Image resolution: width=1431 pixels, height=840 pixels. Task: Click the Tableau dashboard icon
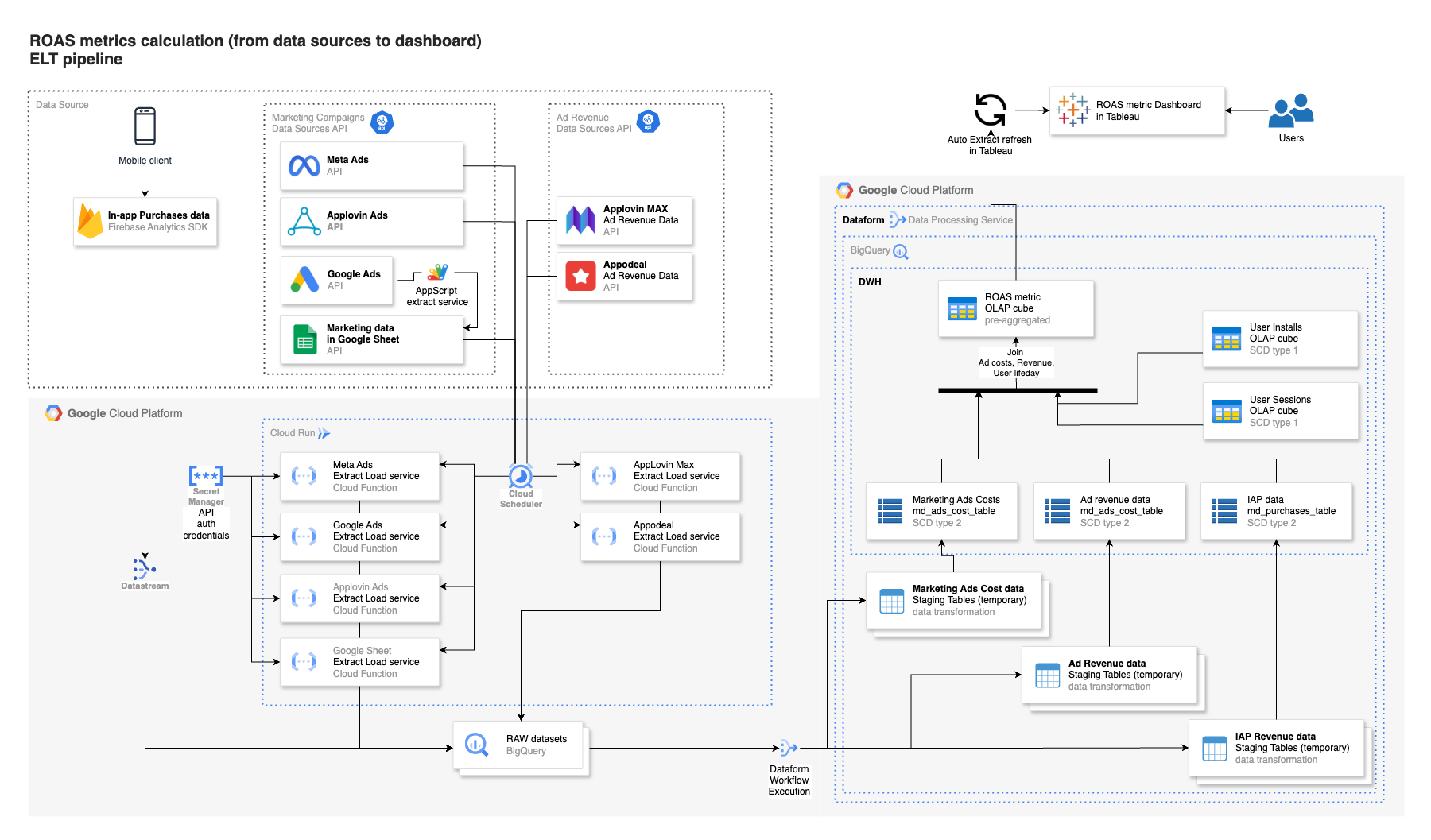(x=1072, y=109)
